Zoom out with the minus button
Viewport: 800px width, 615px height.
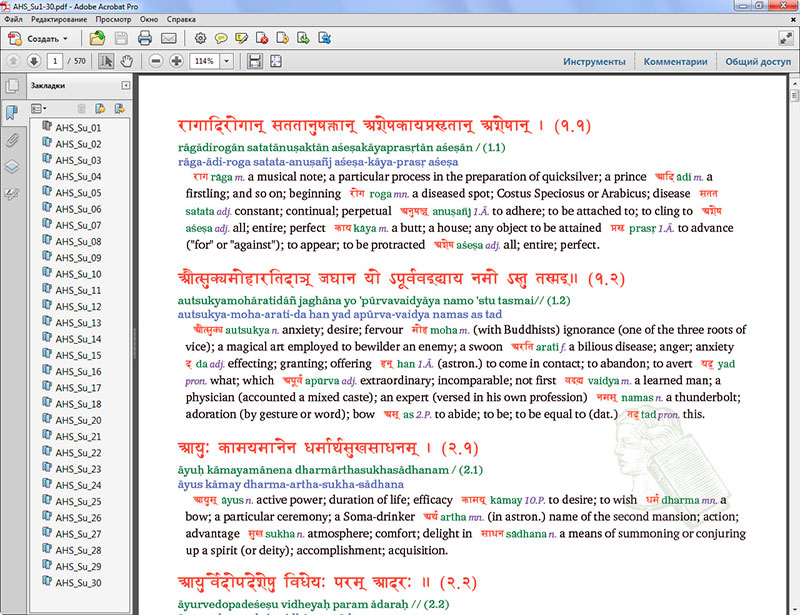click(x=156, y=61)
